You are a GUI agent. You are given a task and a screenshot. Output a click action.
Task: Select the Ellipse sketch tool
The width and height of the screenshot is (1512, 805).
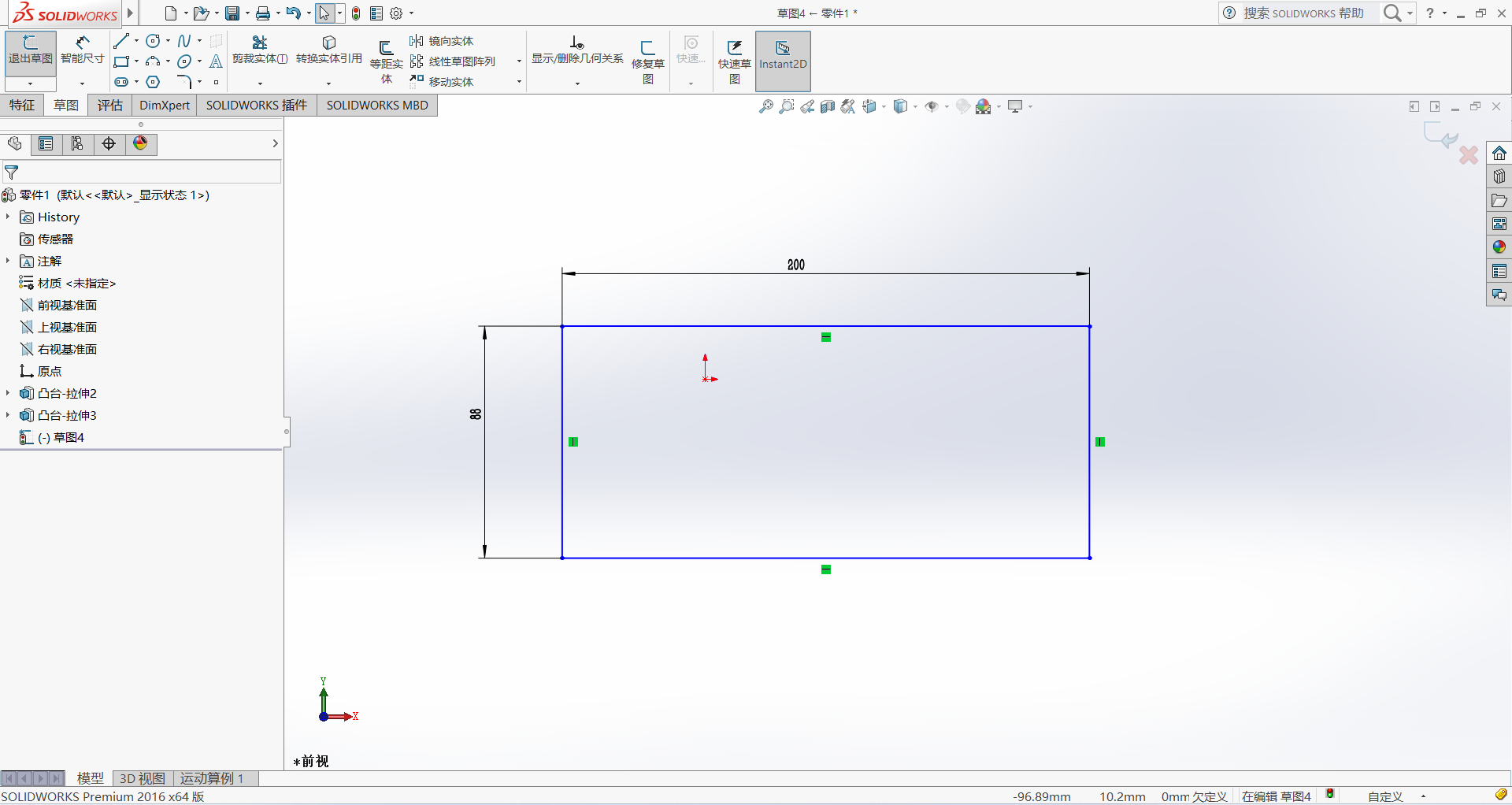tap(184, 61)
